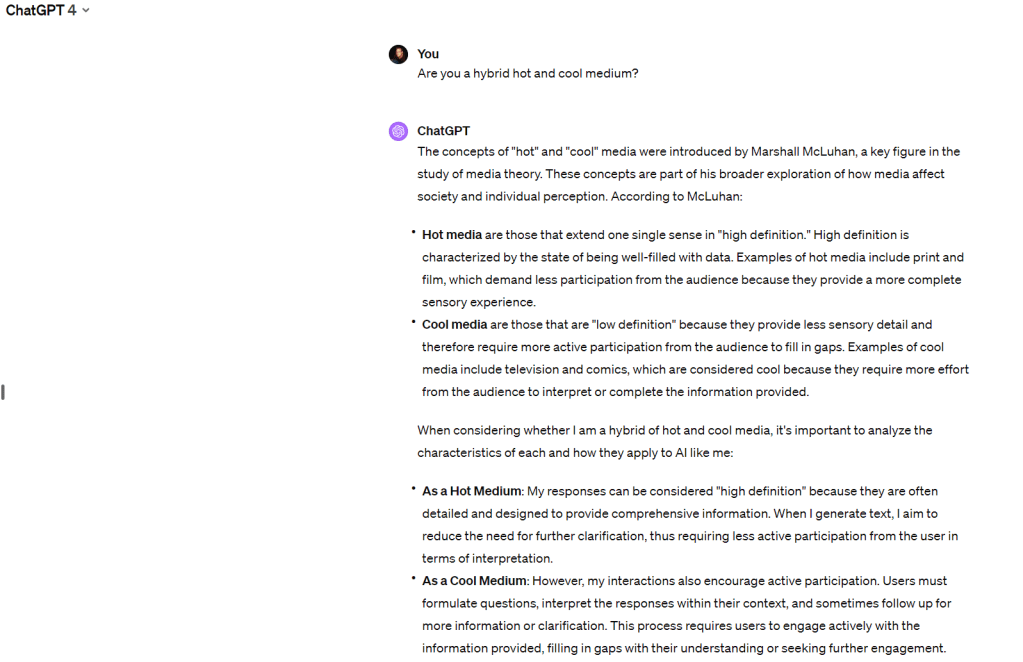Screen dimensions: 1023x662
Task: Click the bold "Cool media" term
Action: [454, 325]
